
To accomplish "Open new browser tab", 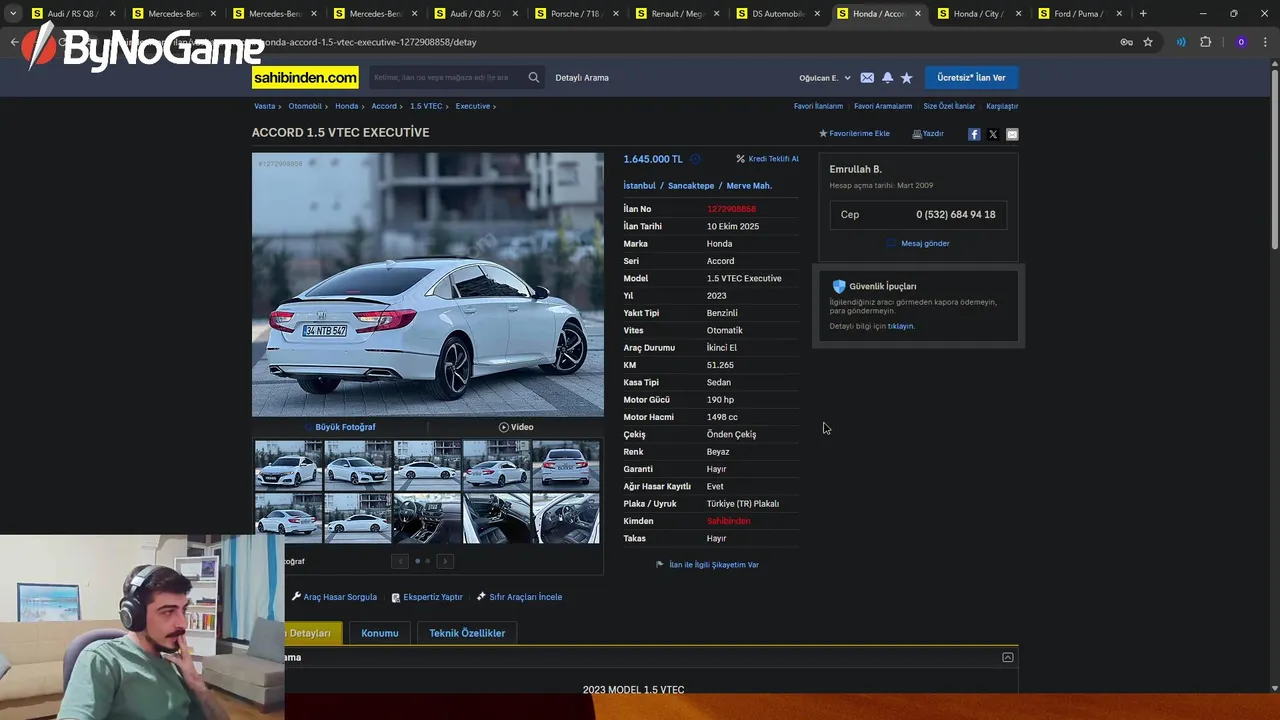I will click(x=1143, y=14).
